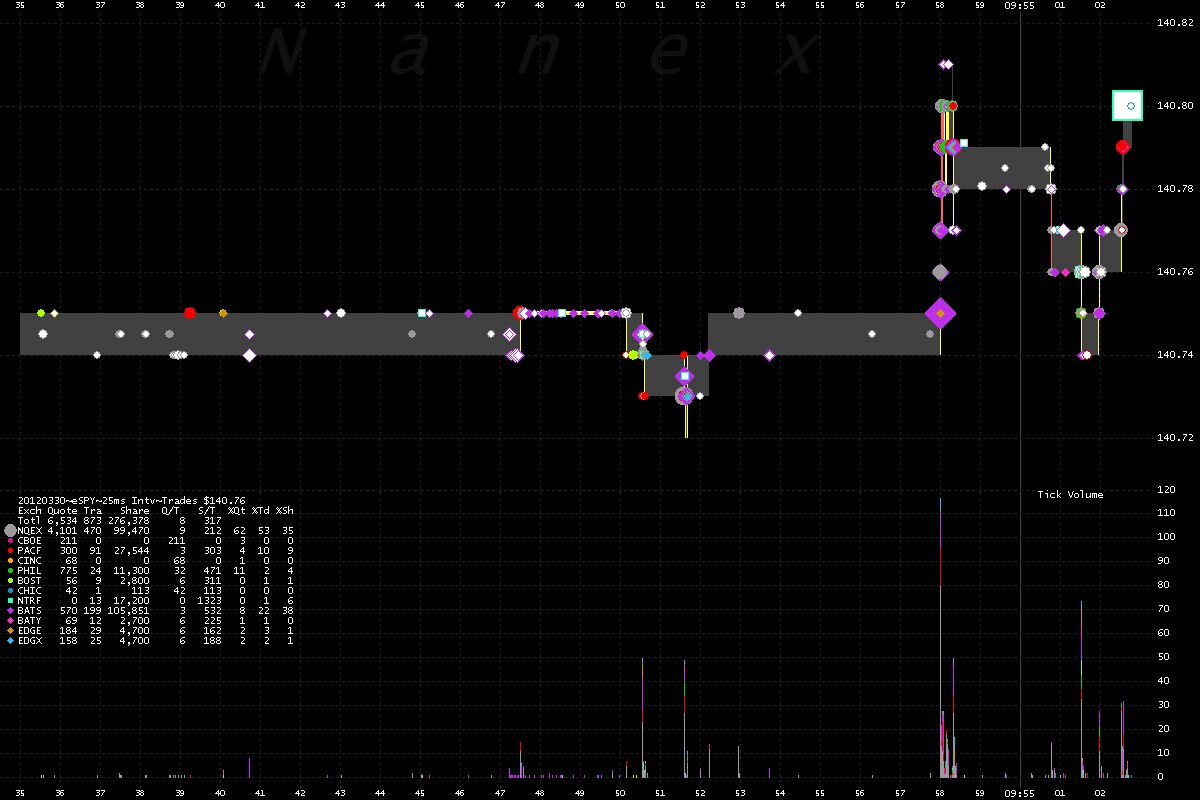
Task: Select the 09:55 label on the bottom time axis
Action: [x=1020, y=792]
